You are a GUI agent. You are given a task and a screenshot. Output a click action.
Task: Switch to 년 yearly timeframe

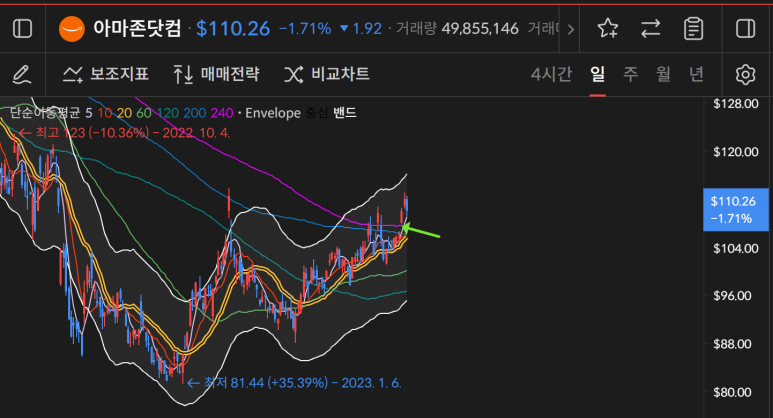pyautogui.click(x=696, y=74)
